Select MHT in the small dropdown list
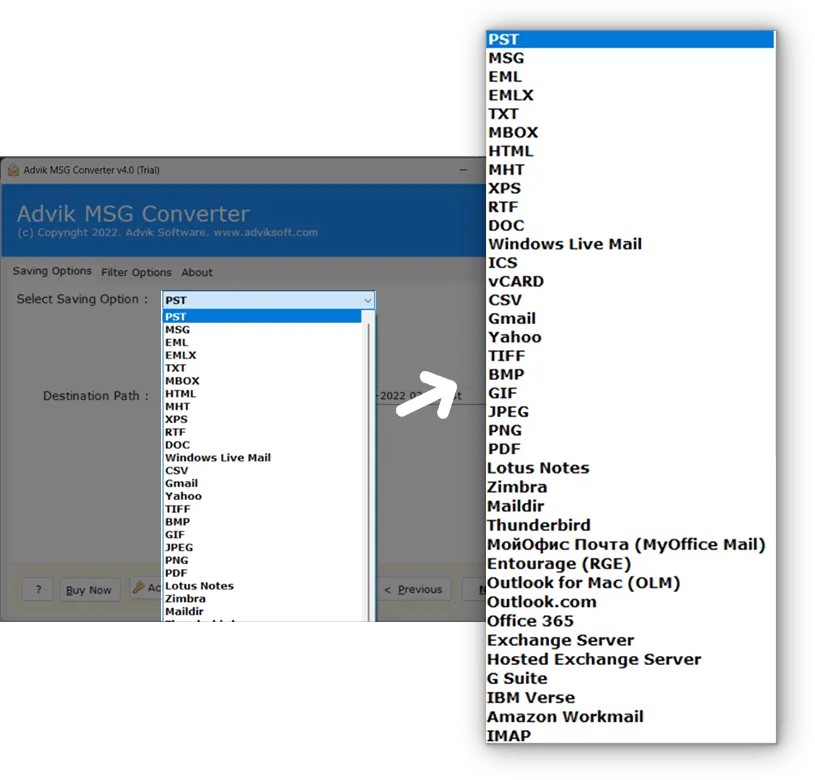 tap(177, 406)
